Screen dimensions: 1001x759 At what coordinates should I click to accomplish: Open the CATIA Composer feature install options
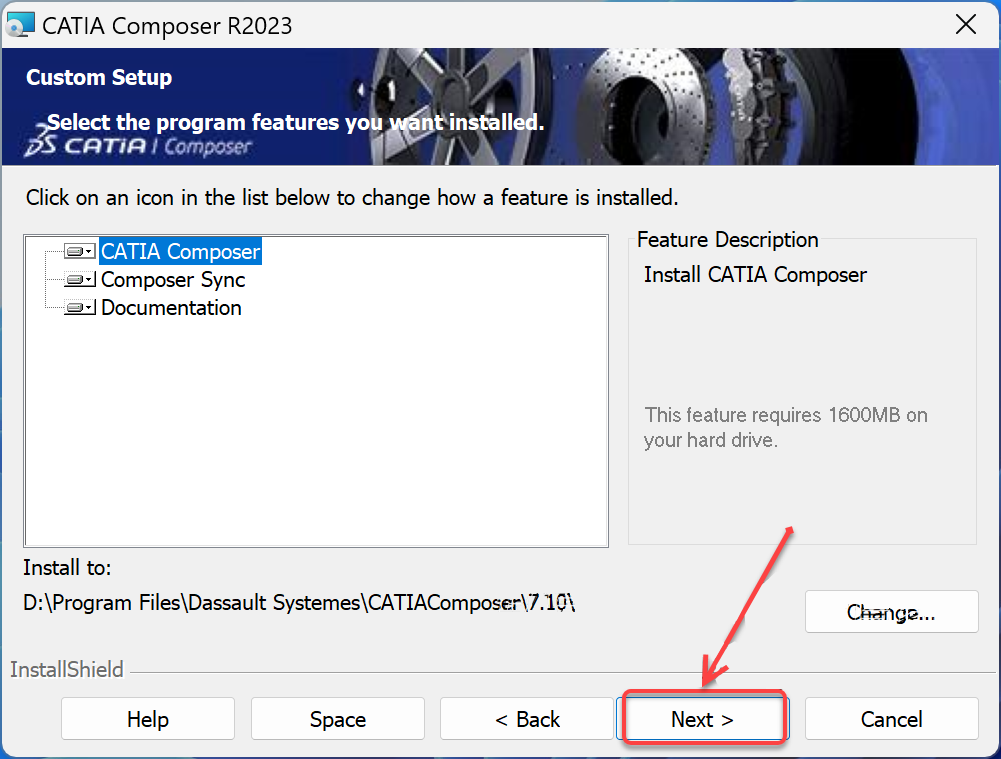[x=88, y=251]
